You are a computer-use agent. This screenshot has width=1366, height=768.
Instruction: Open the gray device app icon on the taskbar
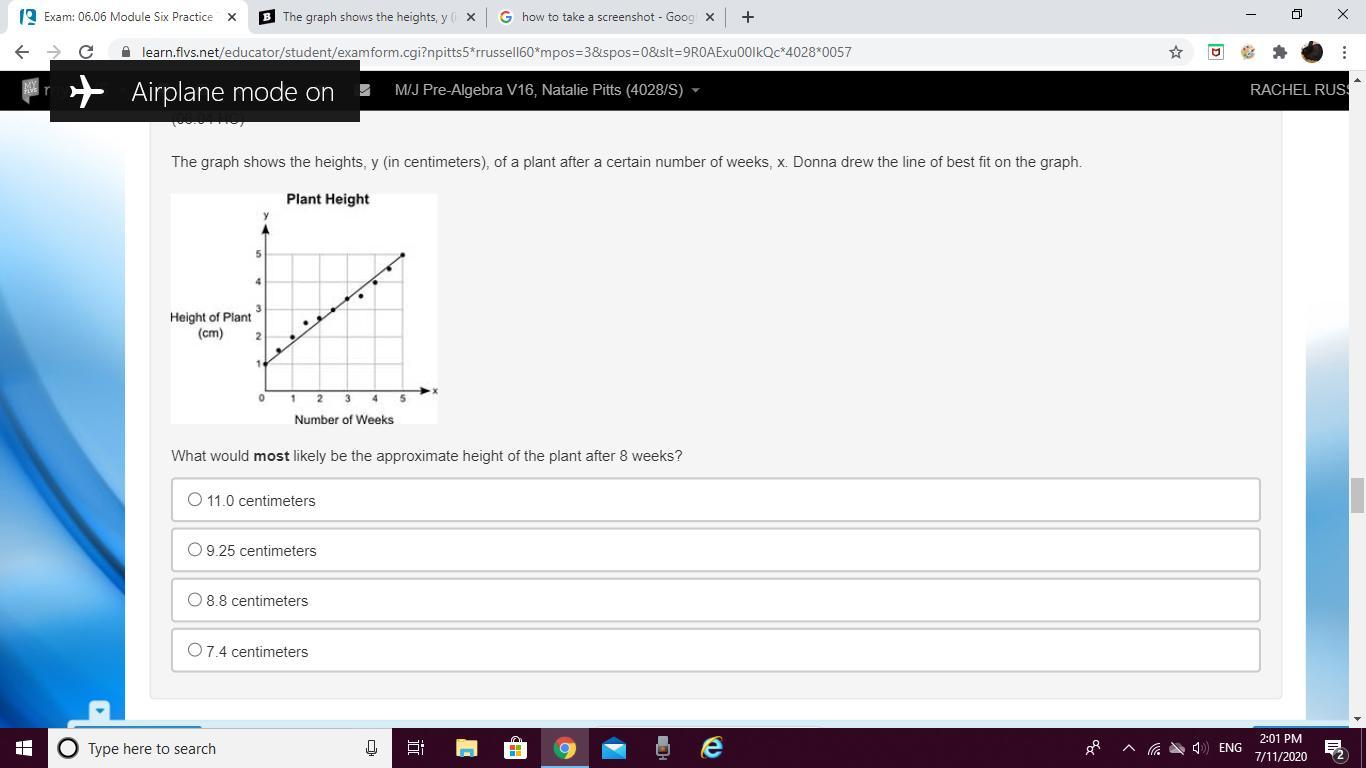(x=662, y=748)
